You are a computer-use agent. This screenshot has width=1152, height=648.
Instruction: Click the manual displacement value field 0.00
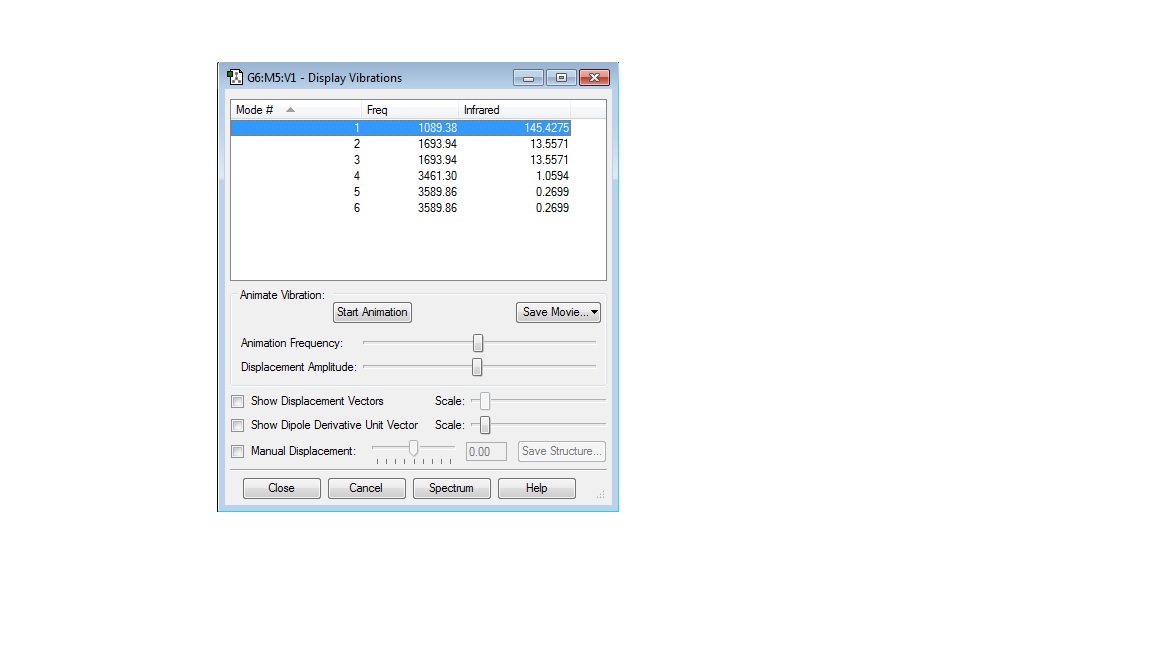486,452
